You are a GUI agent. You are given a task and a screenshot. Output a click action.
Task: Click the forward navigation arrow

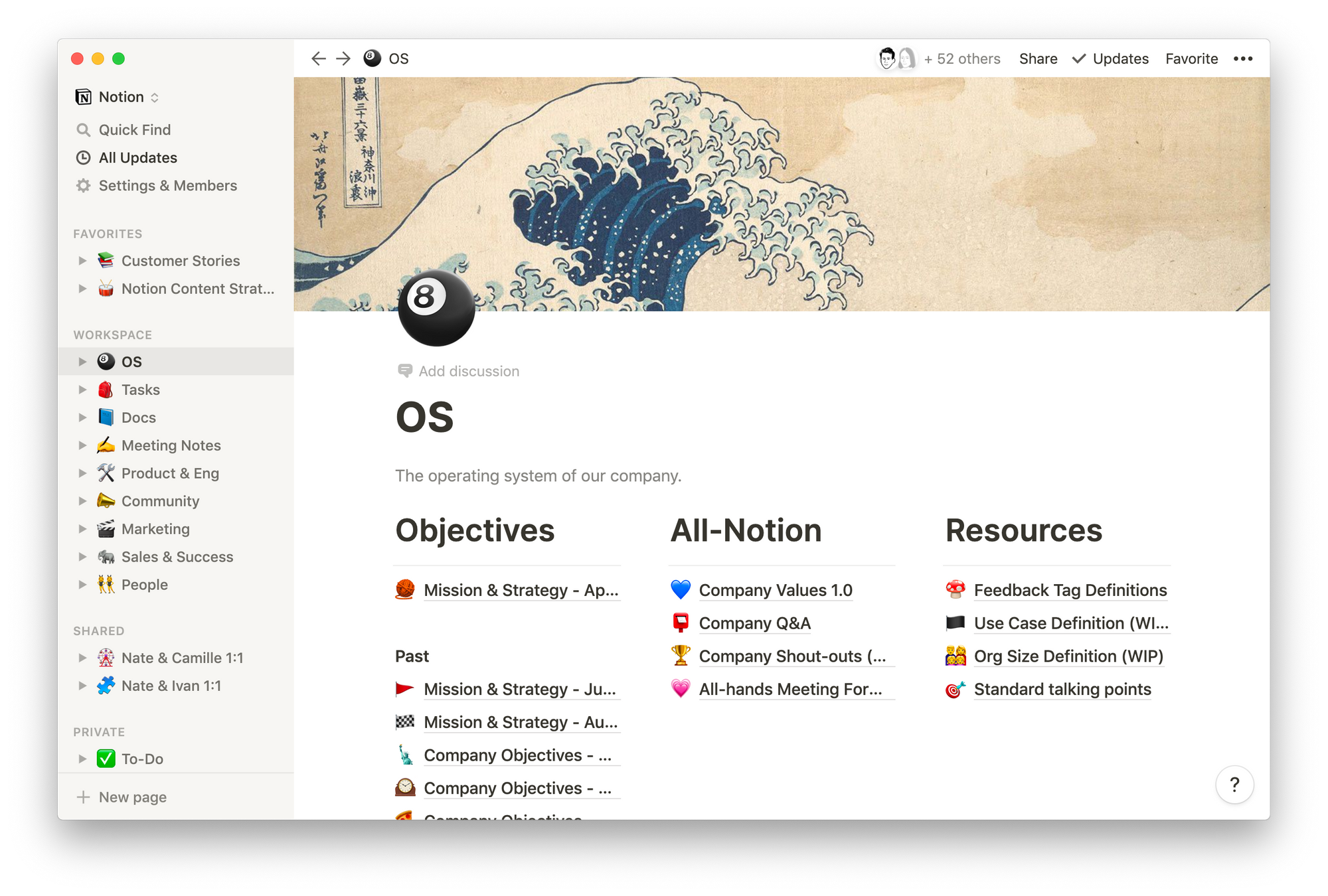[x=343, y=58]
